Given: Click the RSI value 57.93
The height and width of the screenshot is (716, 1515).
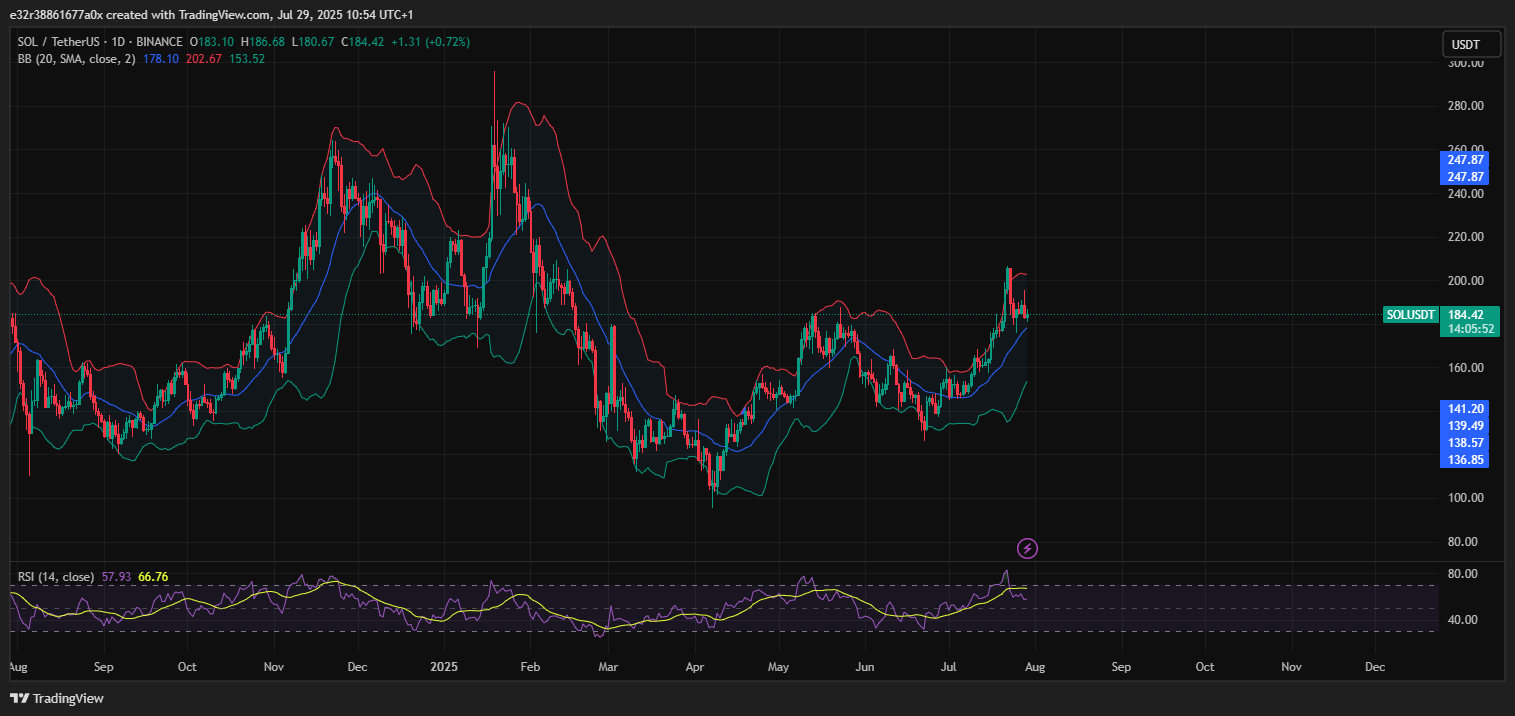Looking at the screenshot, I should tap(117, 577).
